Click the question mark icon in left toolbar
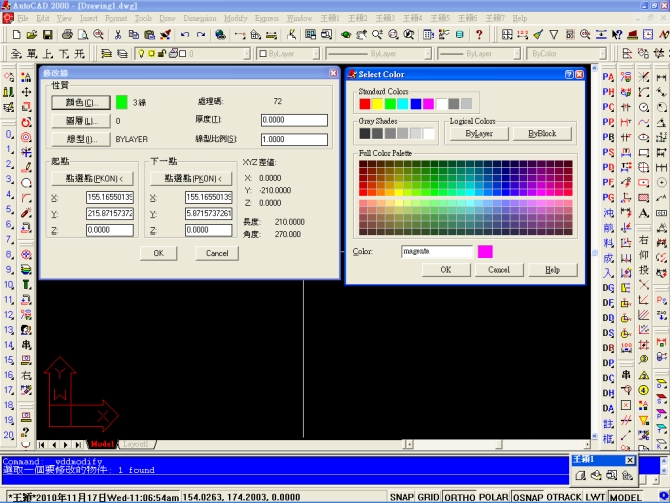Image resolution: width=670 pixels, height=503 pixels. (26, 432)
